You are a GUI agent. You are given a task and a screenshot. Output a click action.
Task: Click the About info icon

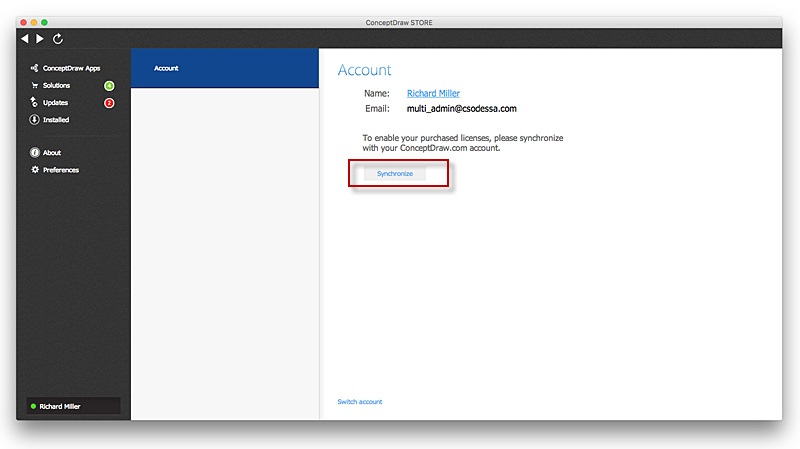point(34,153)
